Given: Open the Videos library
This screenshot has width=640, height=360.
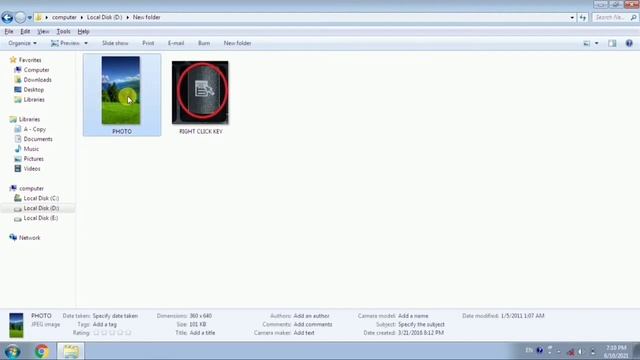Looking at the screenshot, I should [x=32, y=169].
